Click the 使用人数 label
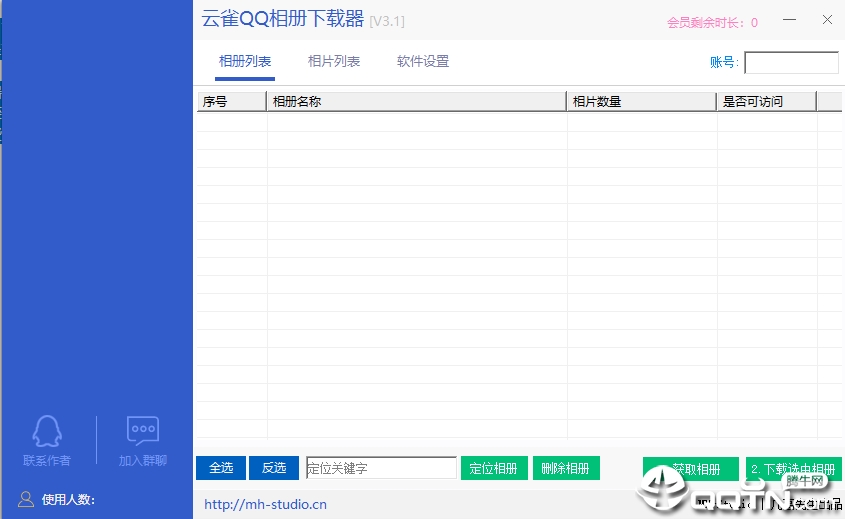This screenshot has width=845, height=519. click(68, 500)
